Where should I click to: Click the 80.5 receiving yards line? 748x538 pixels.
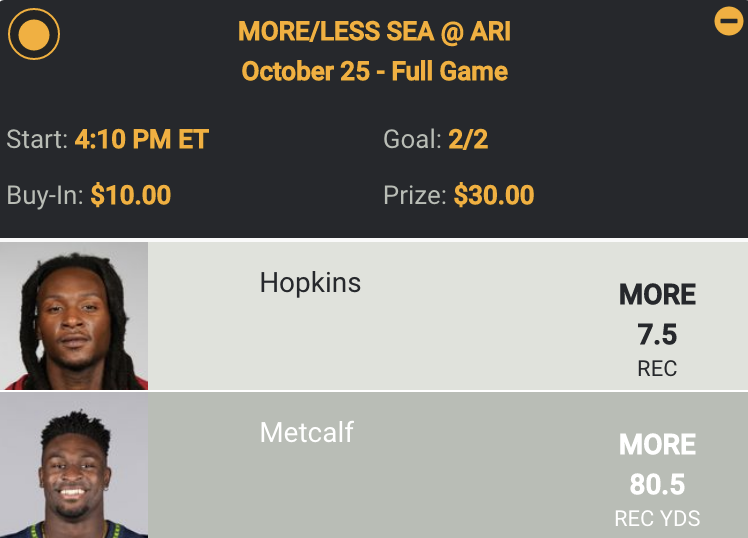(657, 485)
